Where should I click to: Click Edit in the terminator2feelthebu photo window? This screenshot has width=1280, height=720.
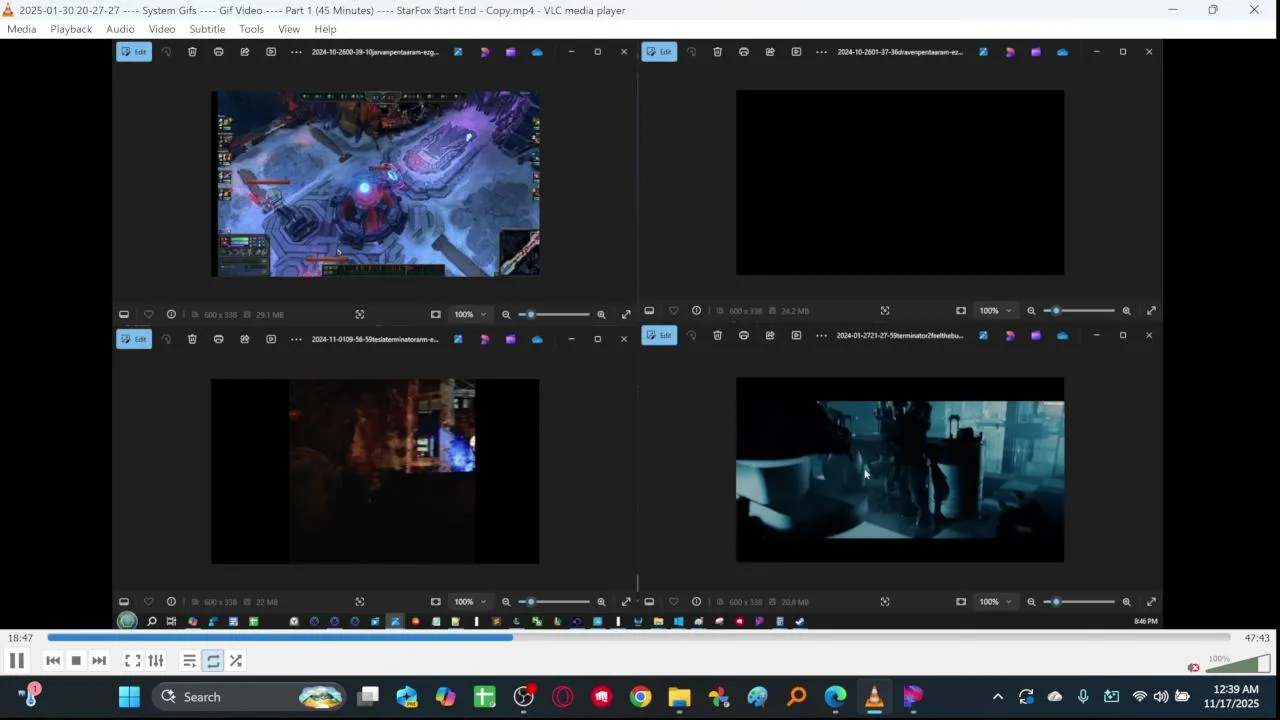click(x=659, y=335)
